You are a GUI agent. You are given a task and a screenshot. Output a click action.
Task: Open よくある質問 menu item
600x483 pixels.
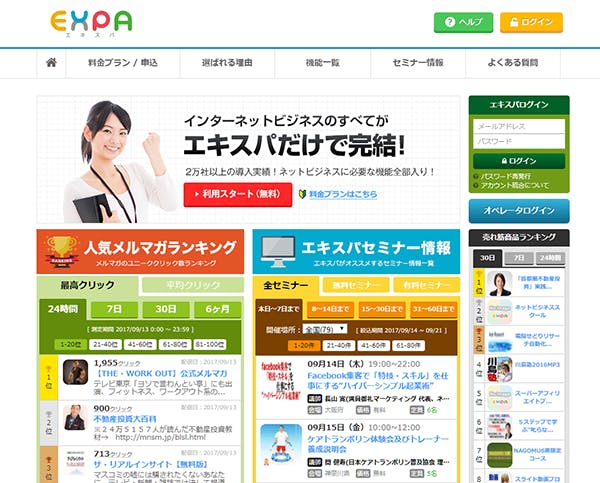click(513, 63)
